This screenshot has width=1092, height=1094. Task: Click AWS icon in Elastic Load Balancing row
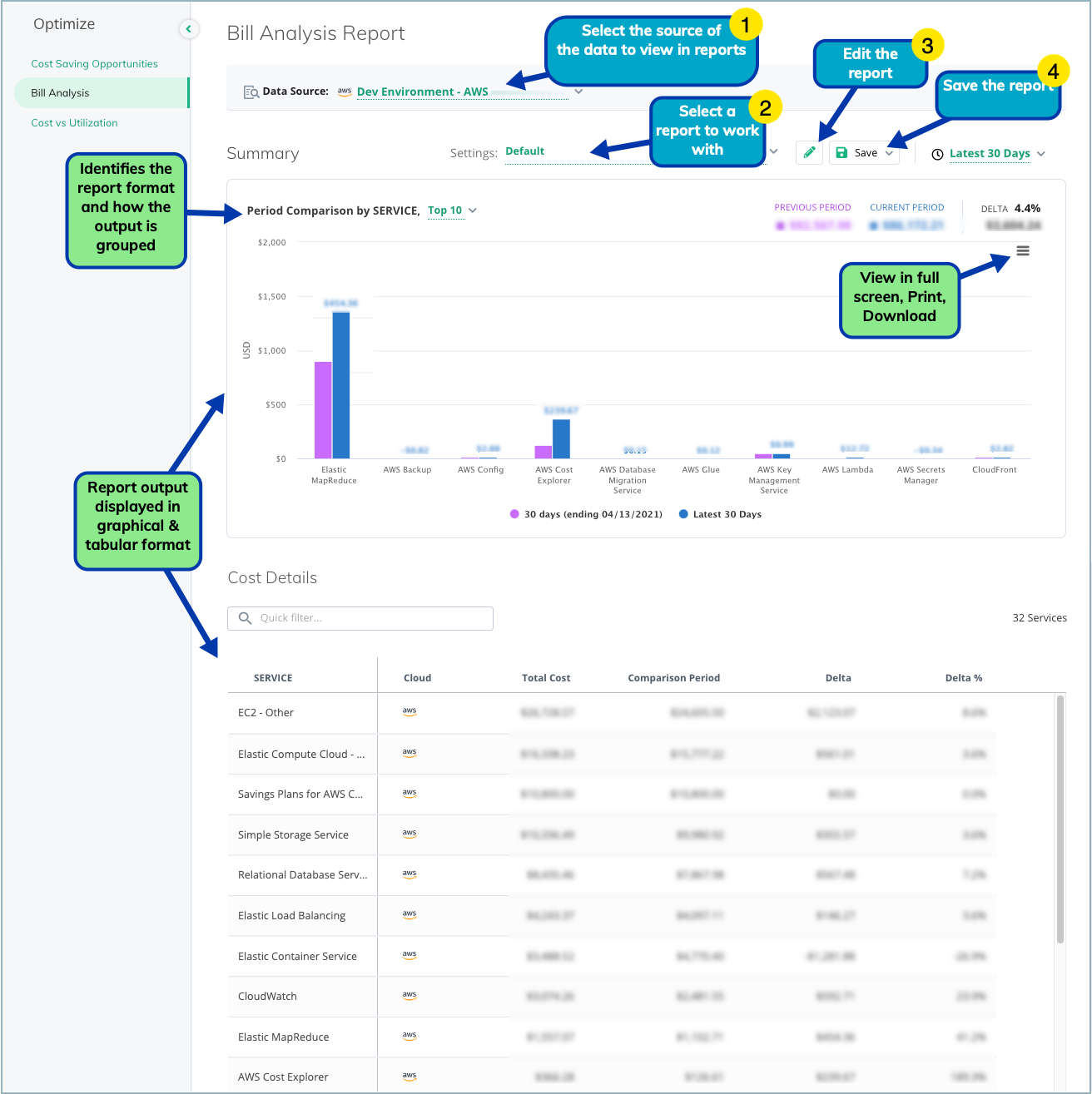[409, 914]
